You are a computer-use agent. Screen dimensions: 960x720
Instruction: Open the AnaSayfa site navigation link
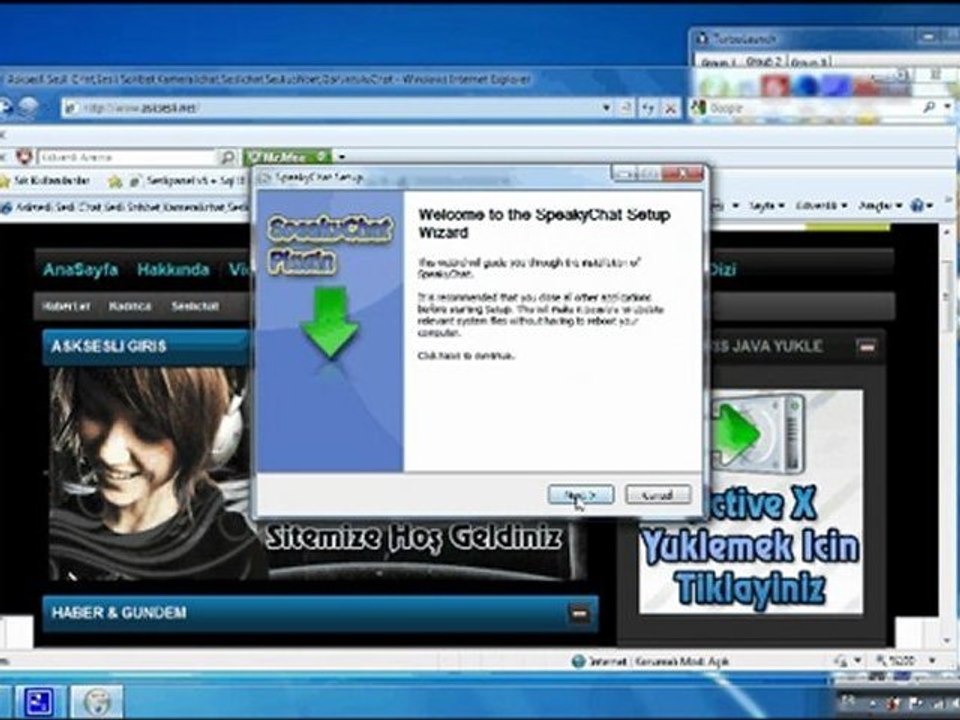(x=80, y=269)
